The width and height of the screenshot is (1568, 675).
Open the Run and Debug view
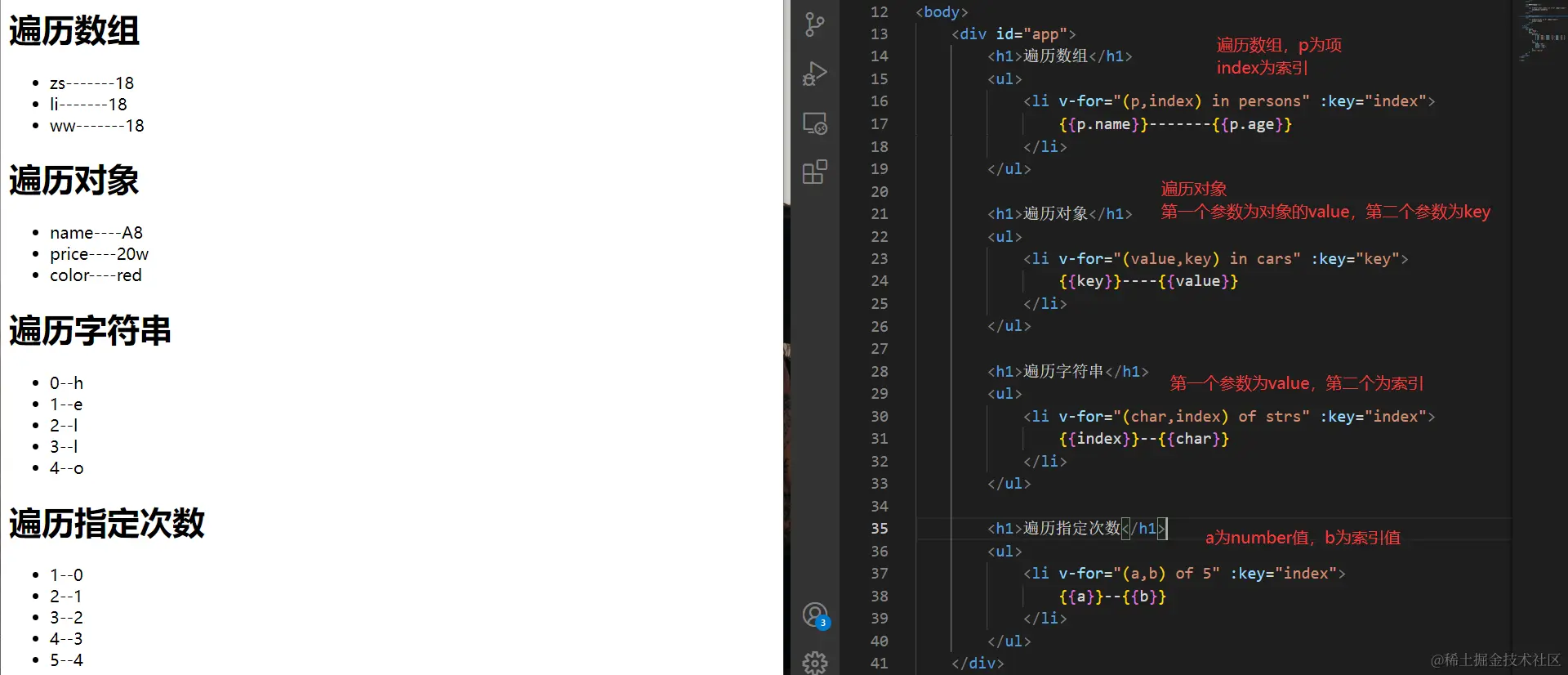(815, 74)
